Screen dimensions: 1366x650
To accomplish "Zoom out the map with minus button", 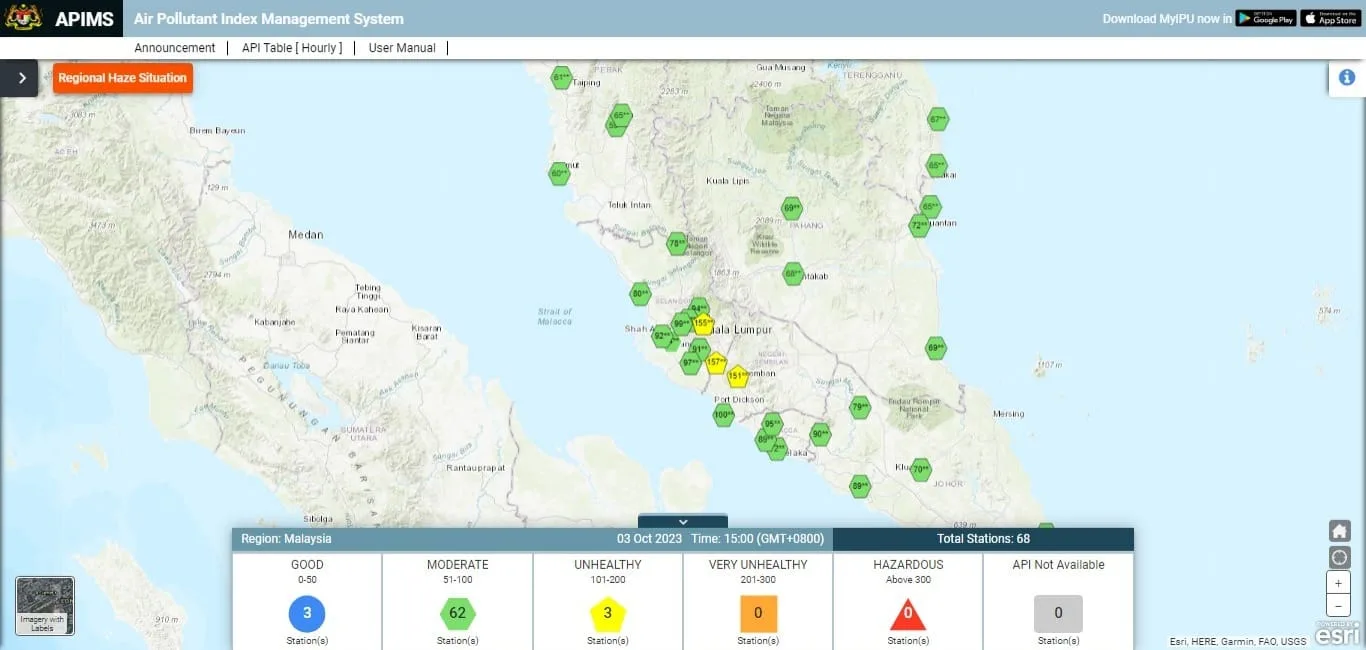I will coord(1339,606).
